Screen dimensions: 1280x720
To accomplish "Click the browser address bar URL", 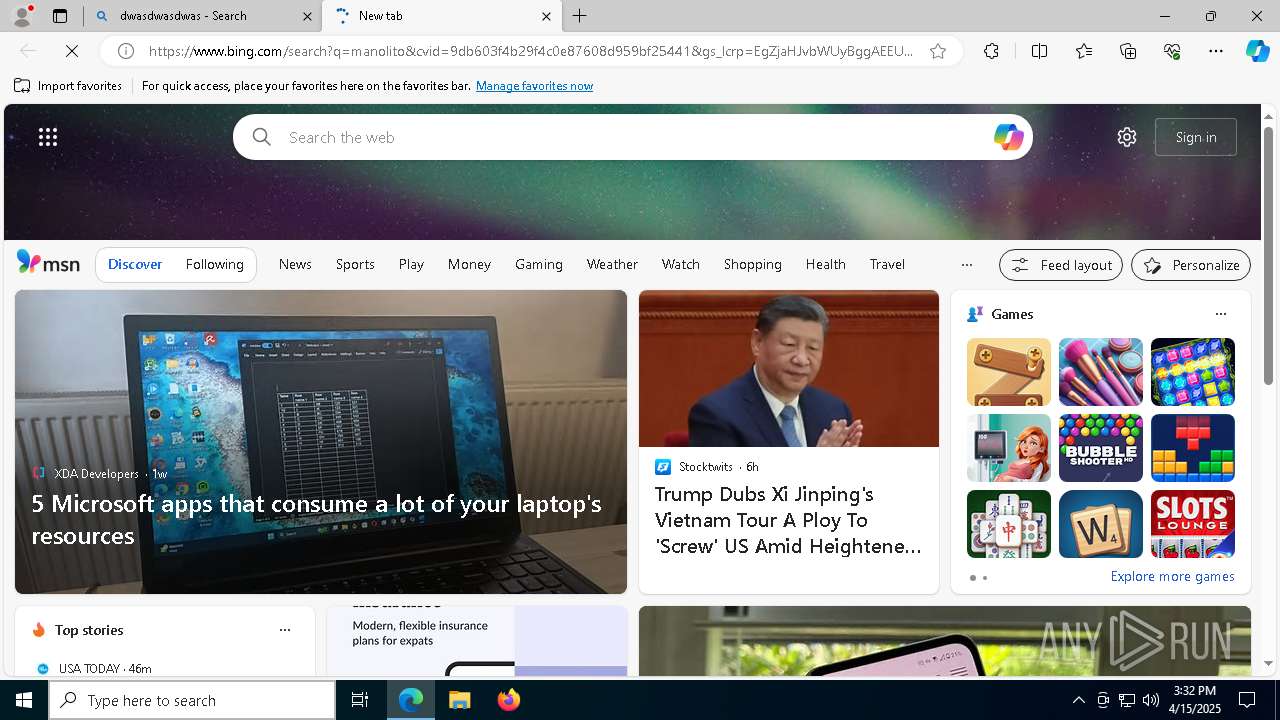I will click(530, 51).
